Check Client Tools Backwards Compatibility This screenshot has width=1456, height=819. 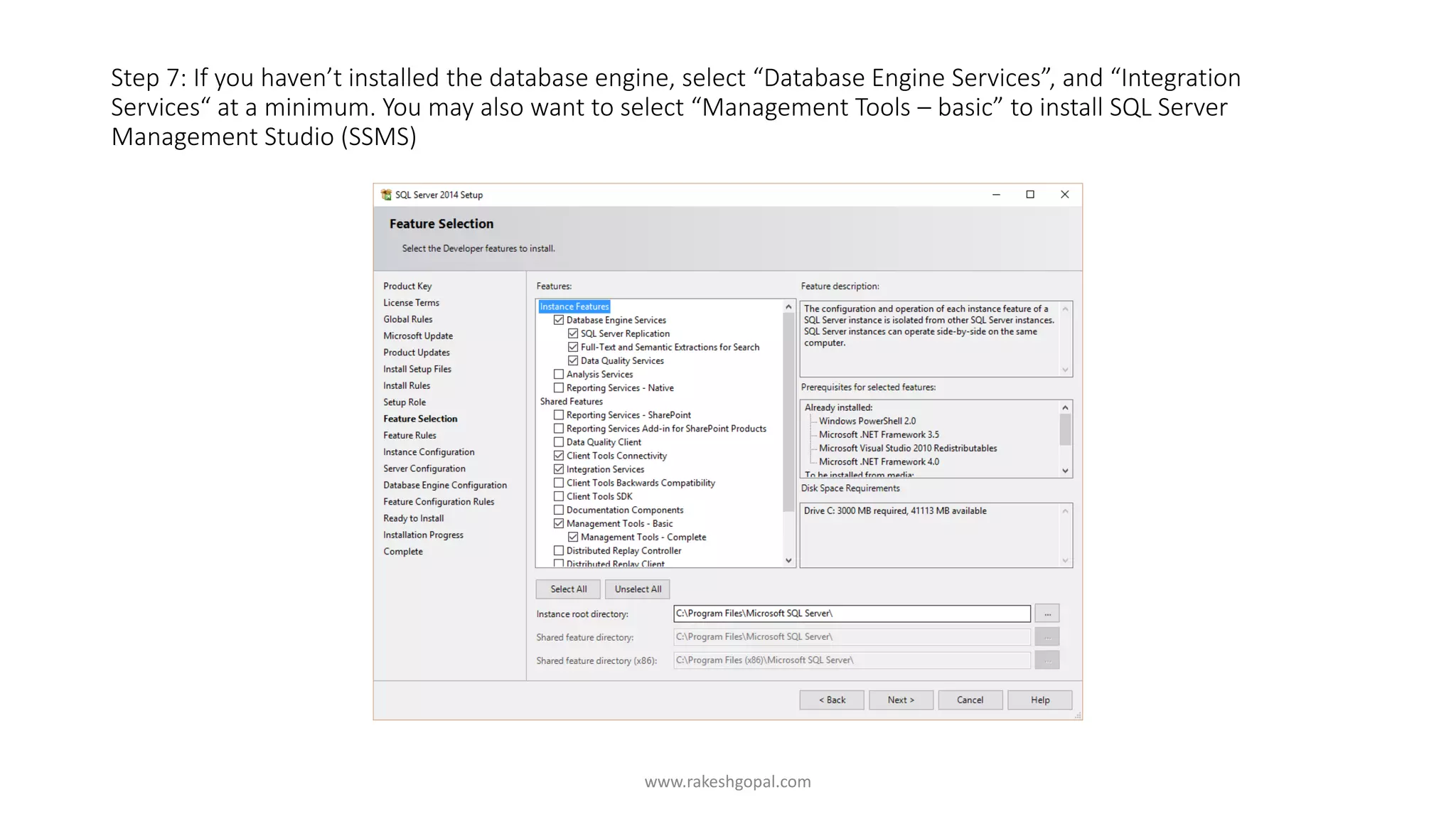[x=559, y=483]
